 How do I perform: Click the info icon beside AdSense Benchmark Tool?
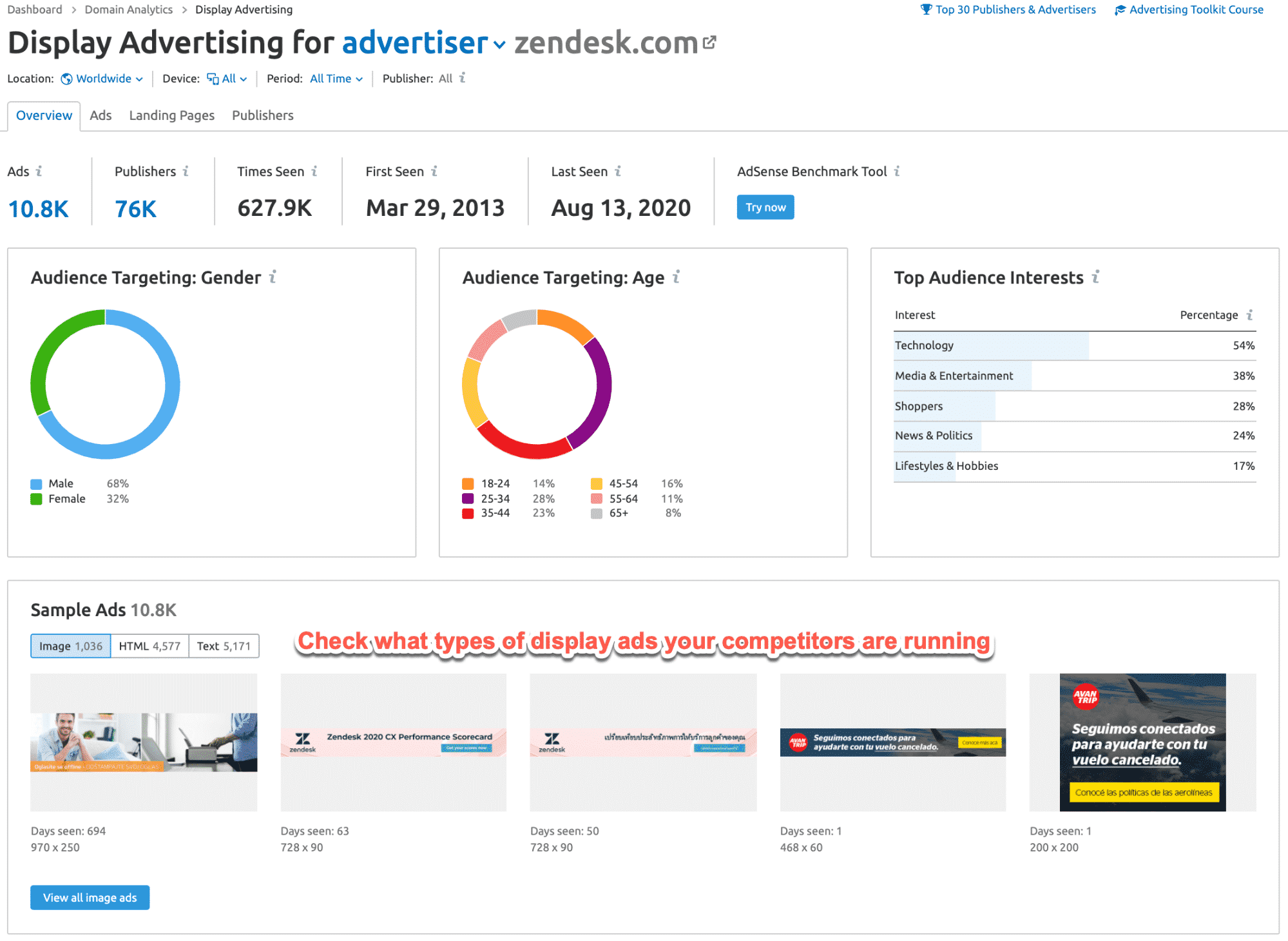pyautogui.click(x=897, y=171)
